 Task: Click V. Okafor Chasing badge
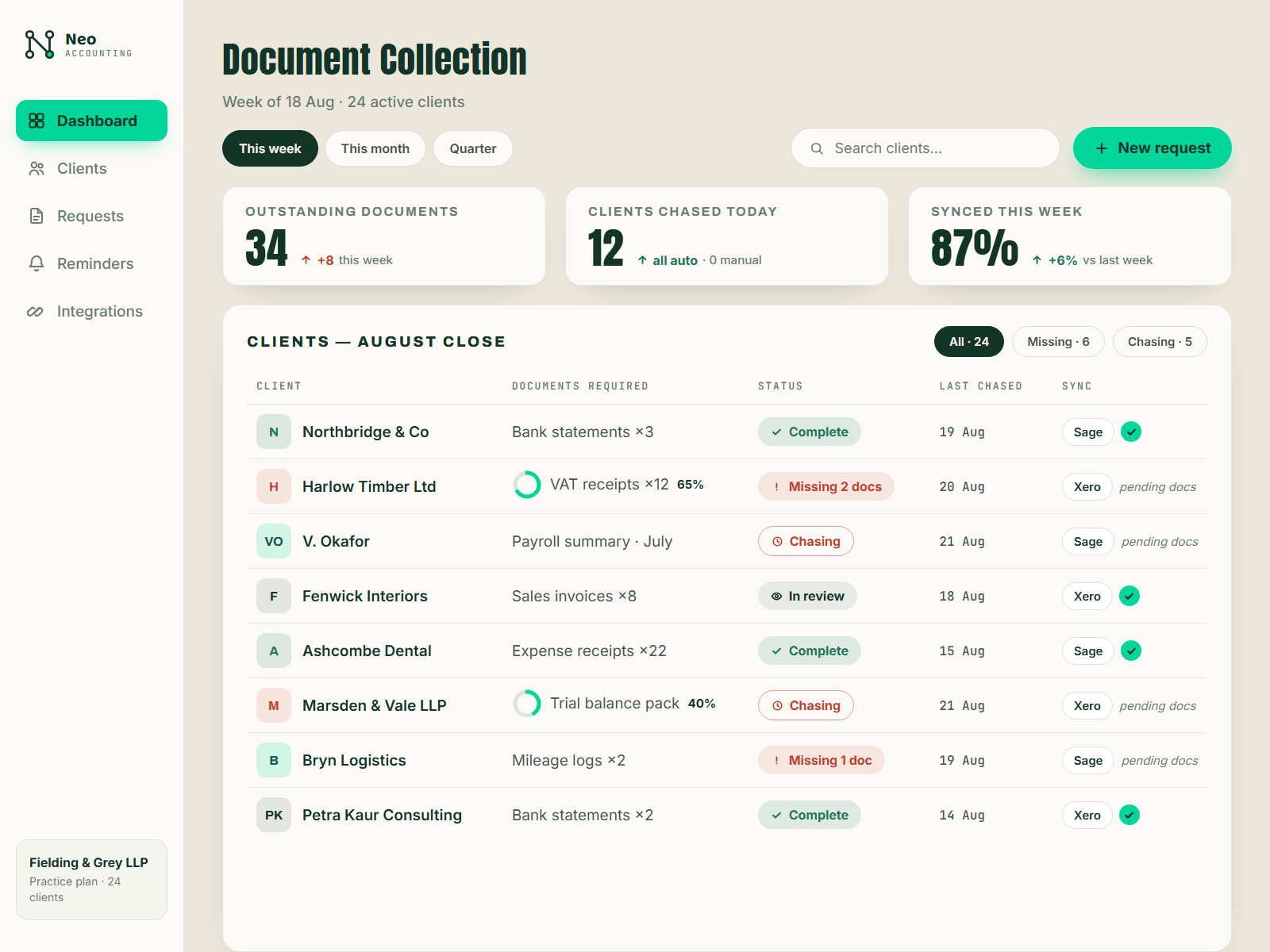click(806, 541)
